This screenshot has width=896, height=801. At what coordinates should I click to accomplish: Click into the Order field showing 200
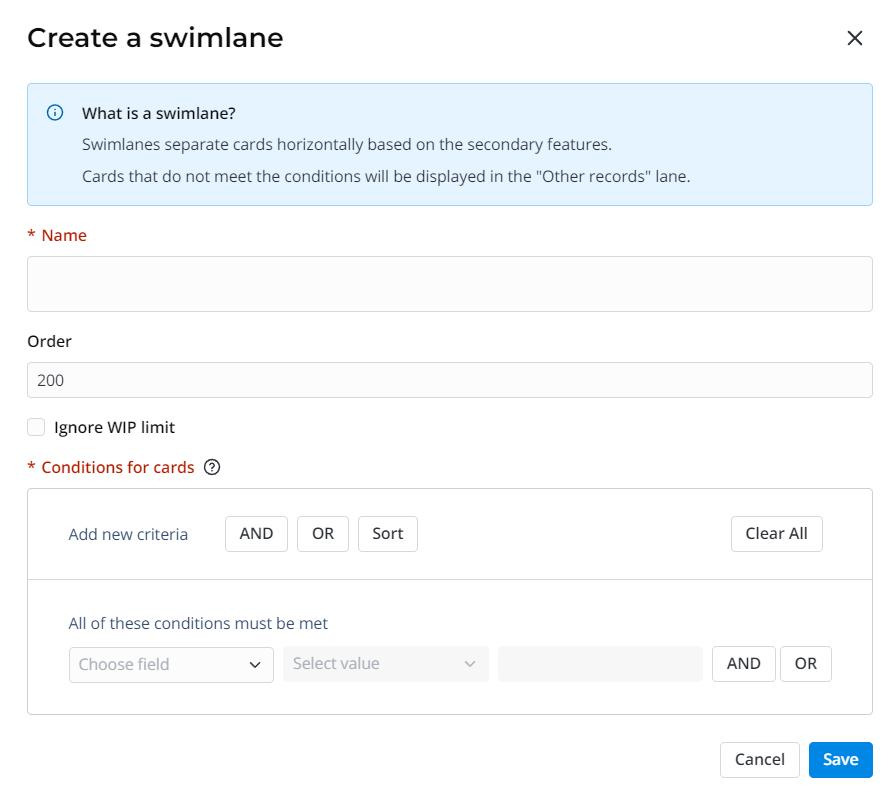tap(449, 380)
